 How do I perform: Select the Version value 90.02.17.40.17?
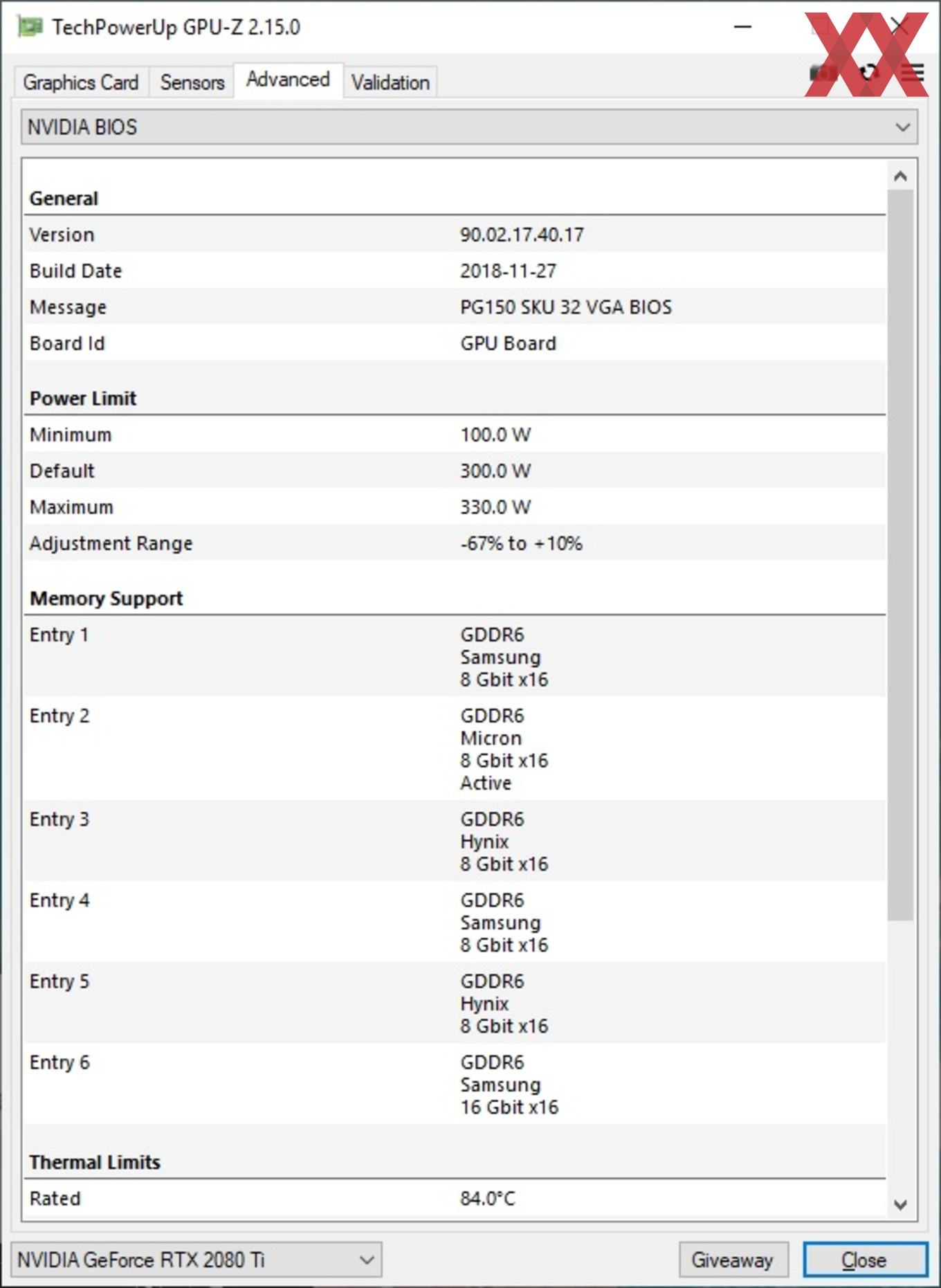(522, 235)
